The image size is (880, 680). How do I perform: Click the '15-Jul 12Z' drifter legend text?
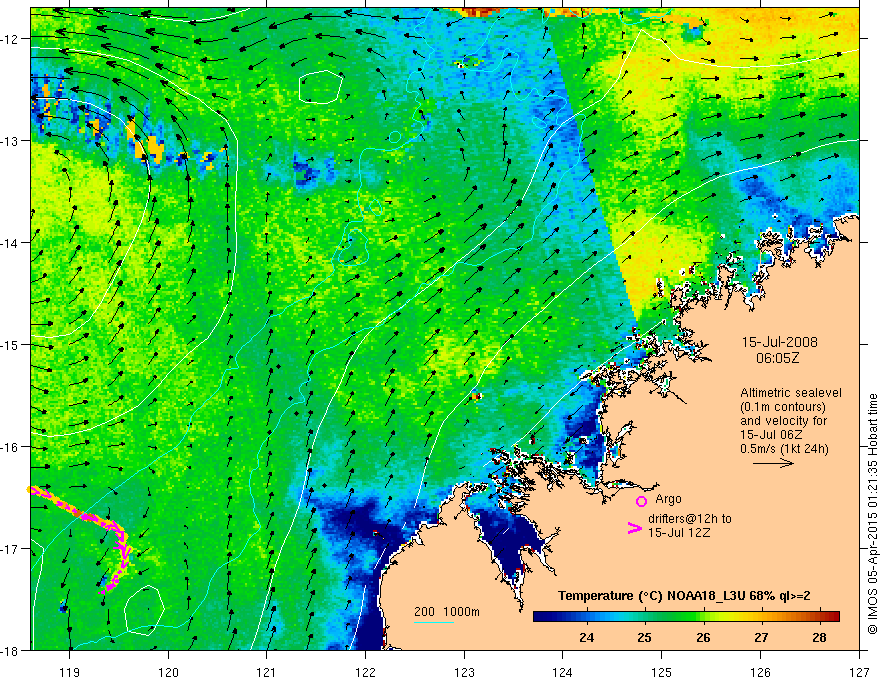point(679,532)
